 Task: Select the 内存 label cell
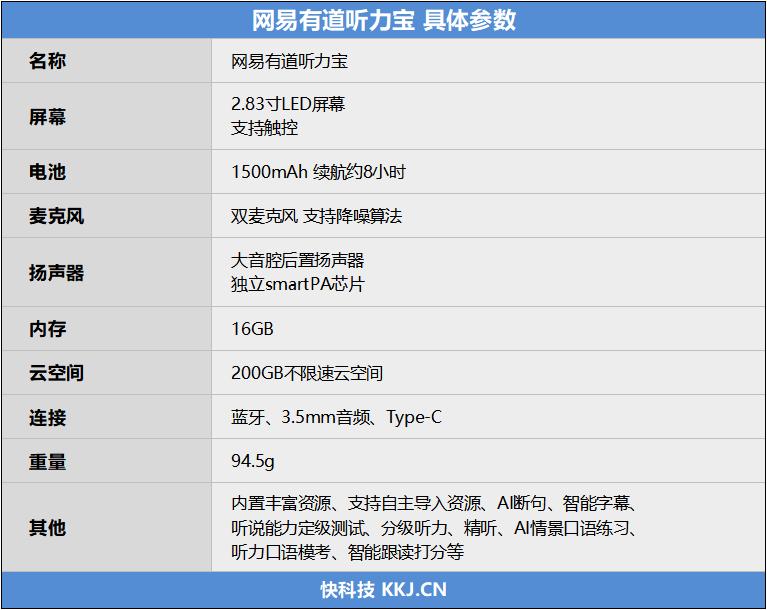tap(107, 329)
